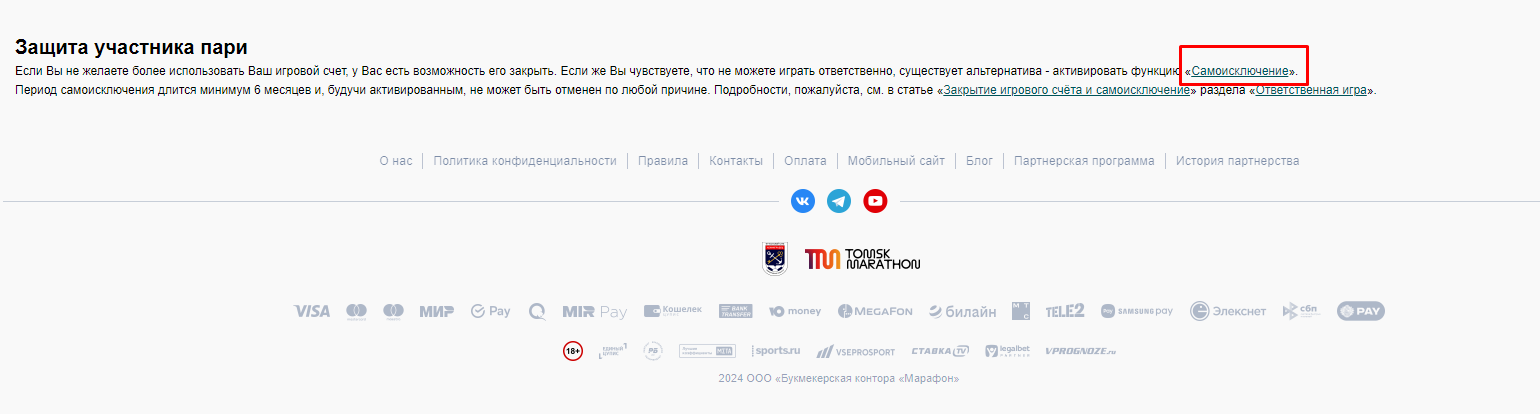Open История партнерства footer link

1237,161
